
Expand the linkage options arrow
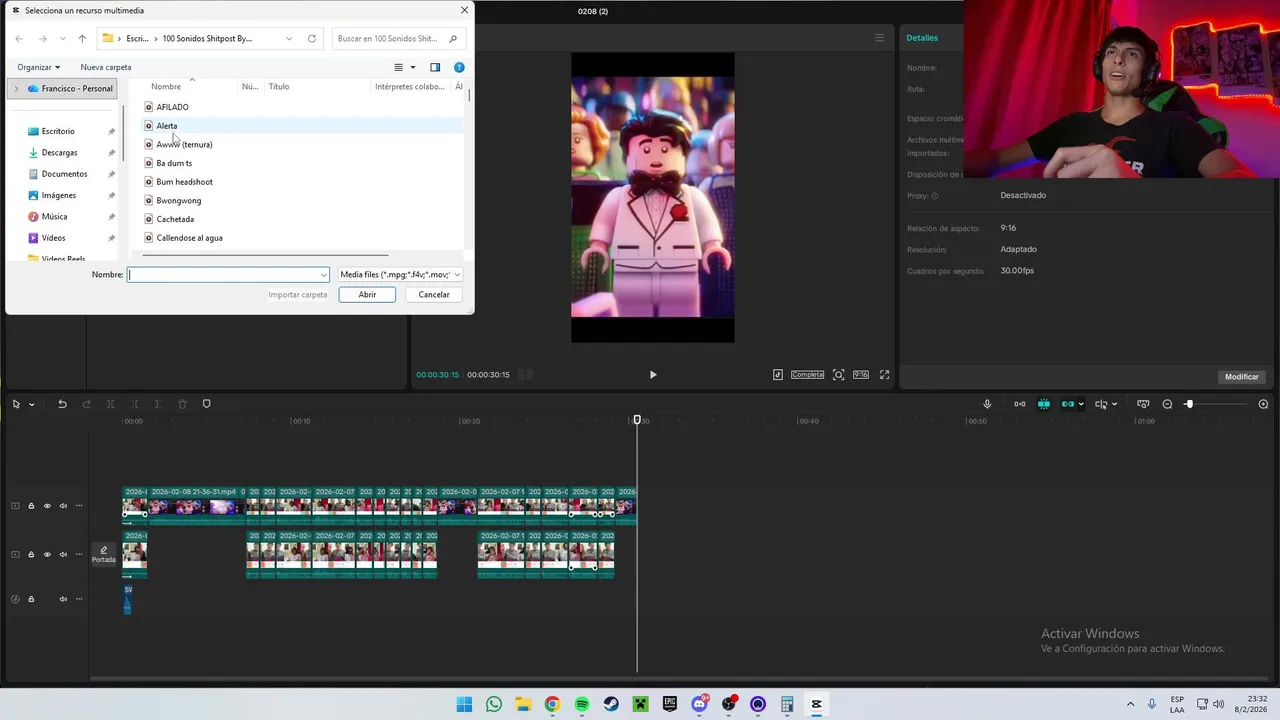[x=1081, y=404]
